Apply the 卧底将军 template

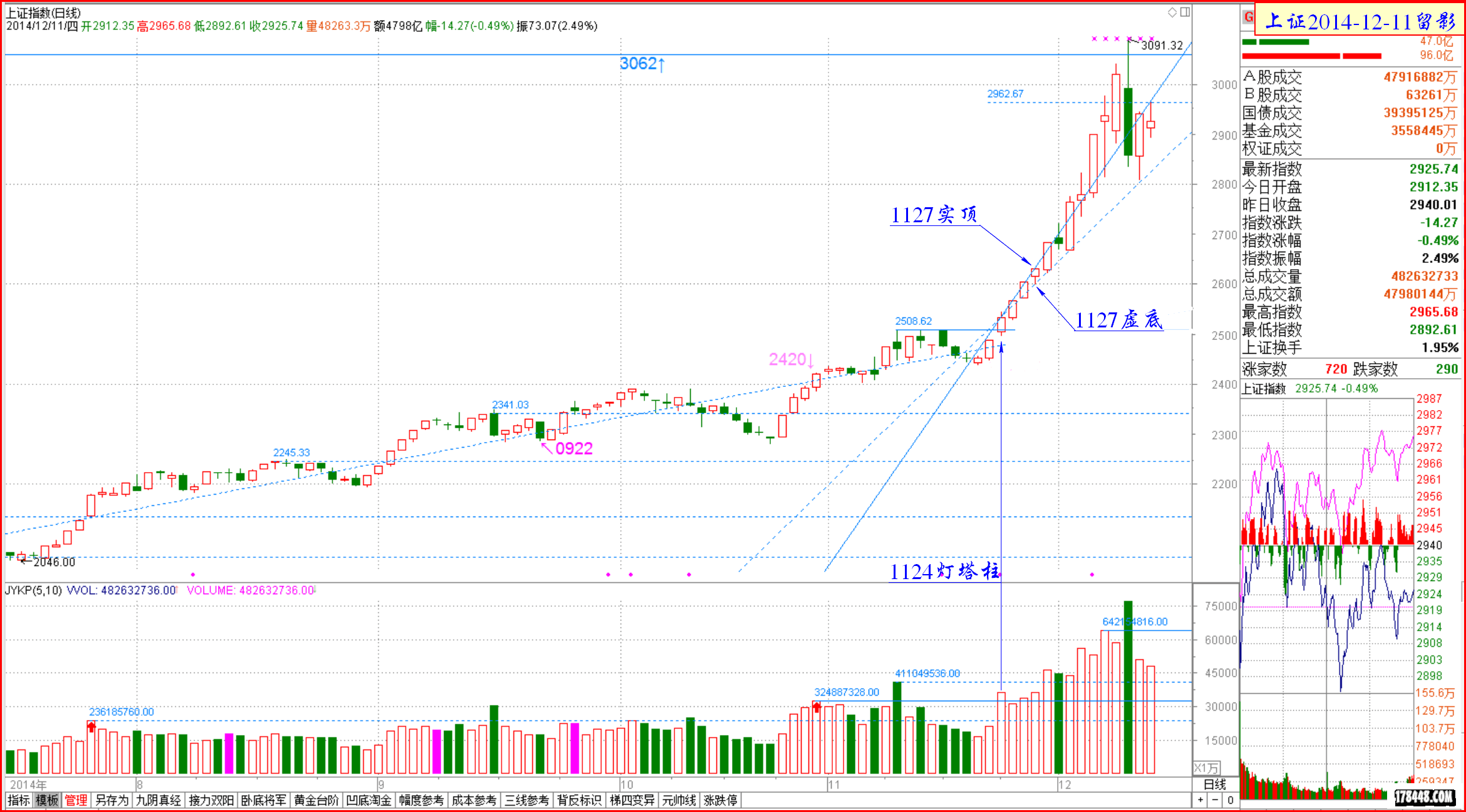[264, 800]
